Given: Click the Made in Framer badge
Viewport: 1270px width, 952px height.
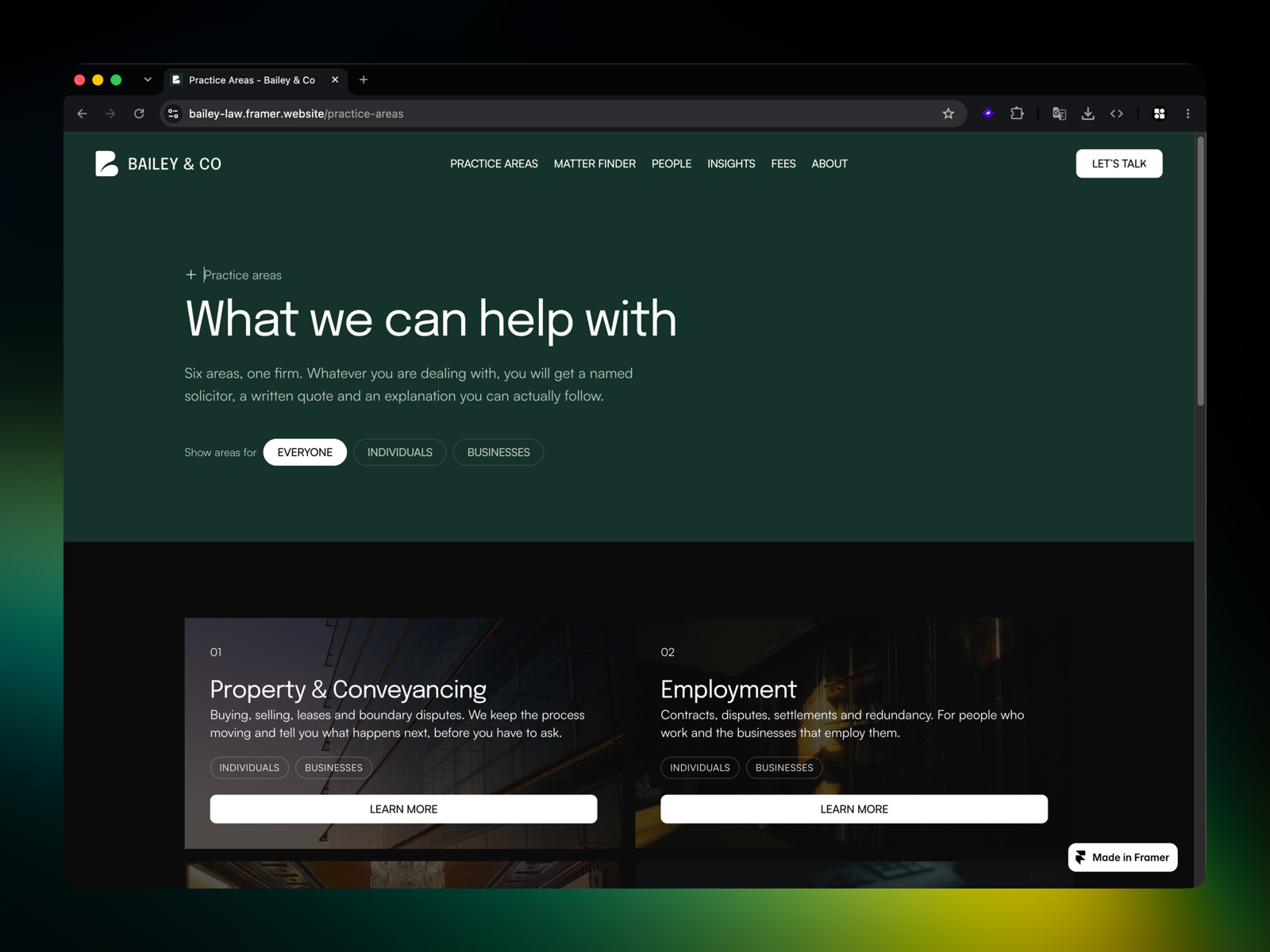Looking at the screenshot, I should coord(1122,858).
